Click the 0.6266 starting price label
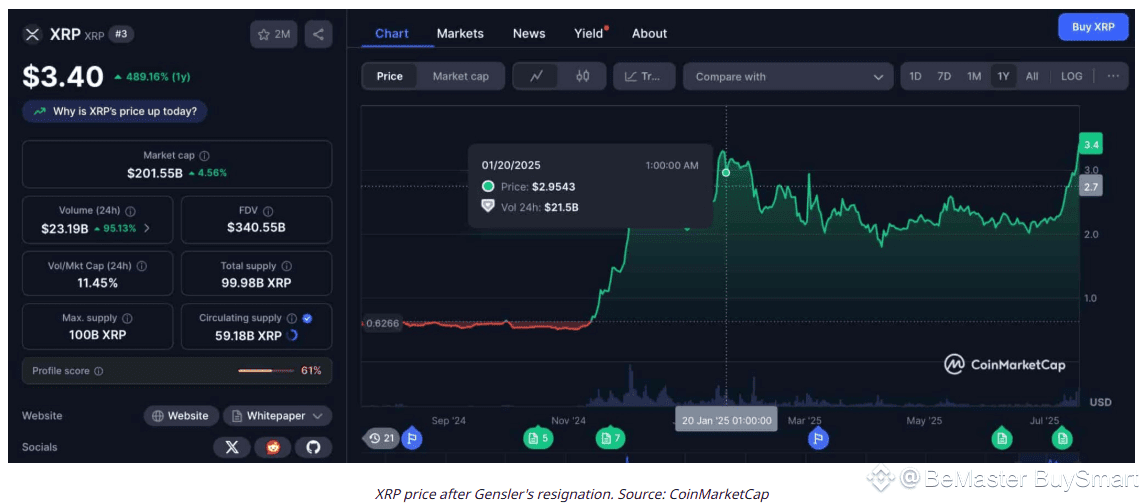 pyautogui.click(x=382, y=322)
